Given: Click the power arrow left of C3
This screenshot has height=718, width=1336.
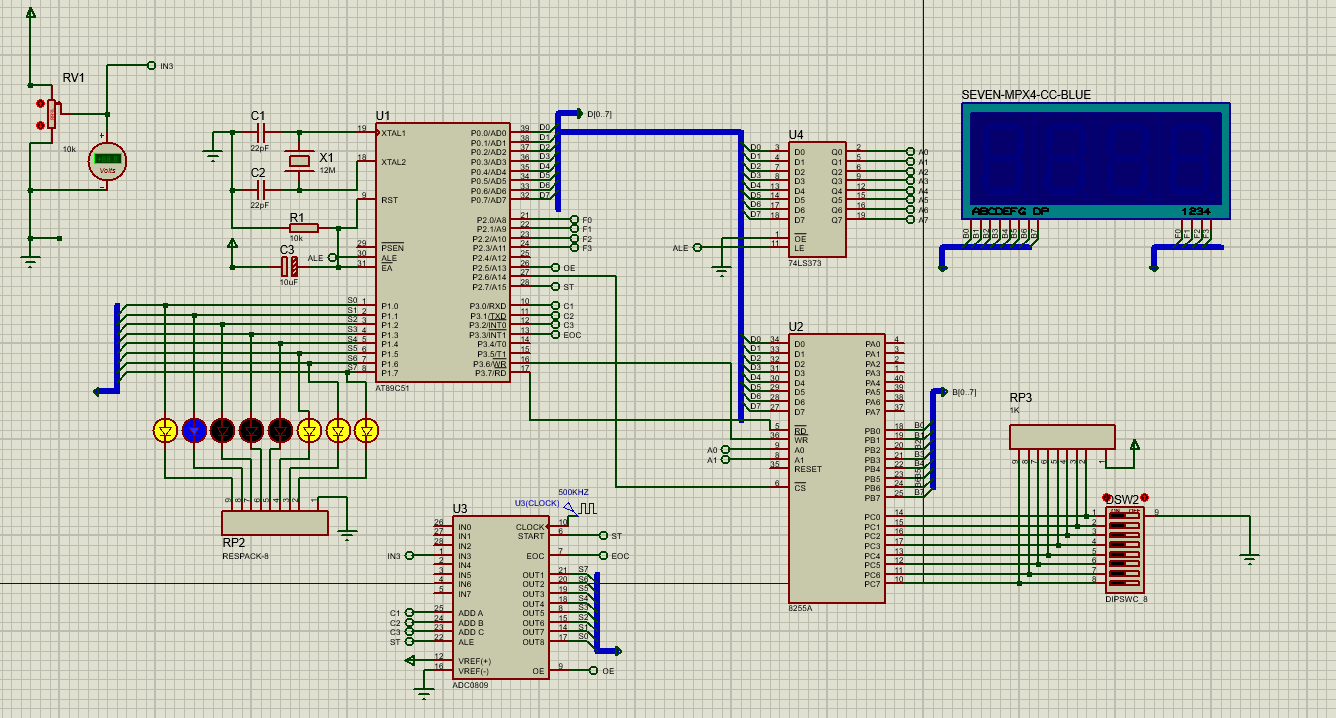Looking at the screenshot, I should pyautogui.click(x=232, y=243).
